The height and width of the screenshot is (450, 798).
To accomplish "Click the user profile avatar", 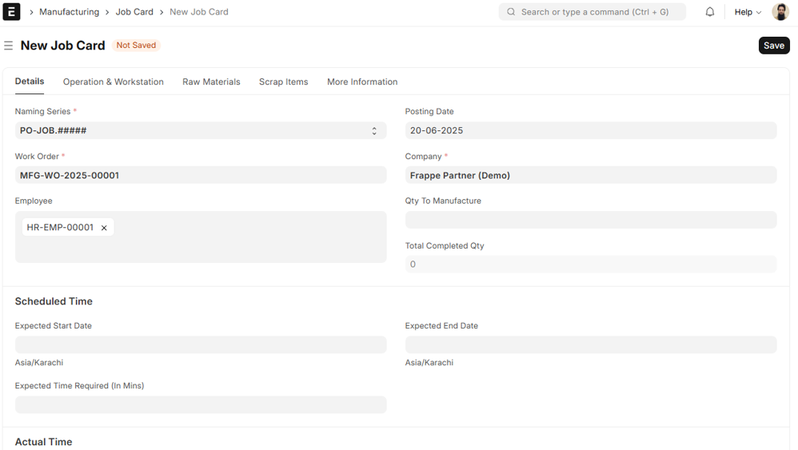I will point(780,12).
